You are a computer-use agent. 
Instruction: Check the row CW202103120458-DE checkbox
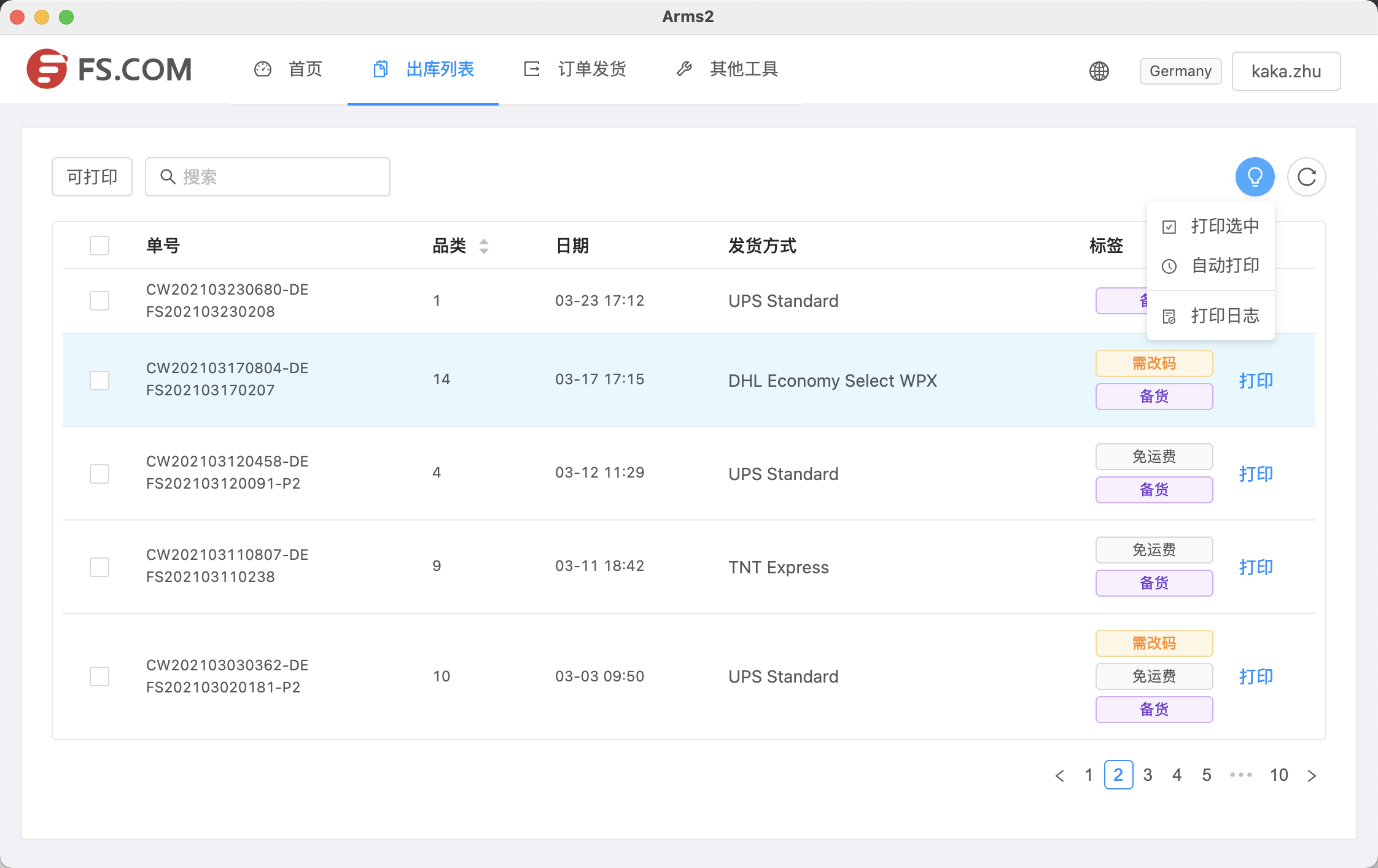[x=99, y=474]
